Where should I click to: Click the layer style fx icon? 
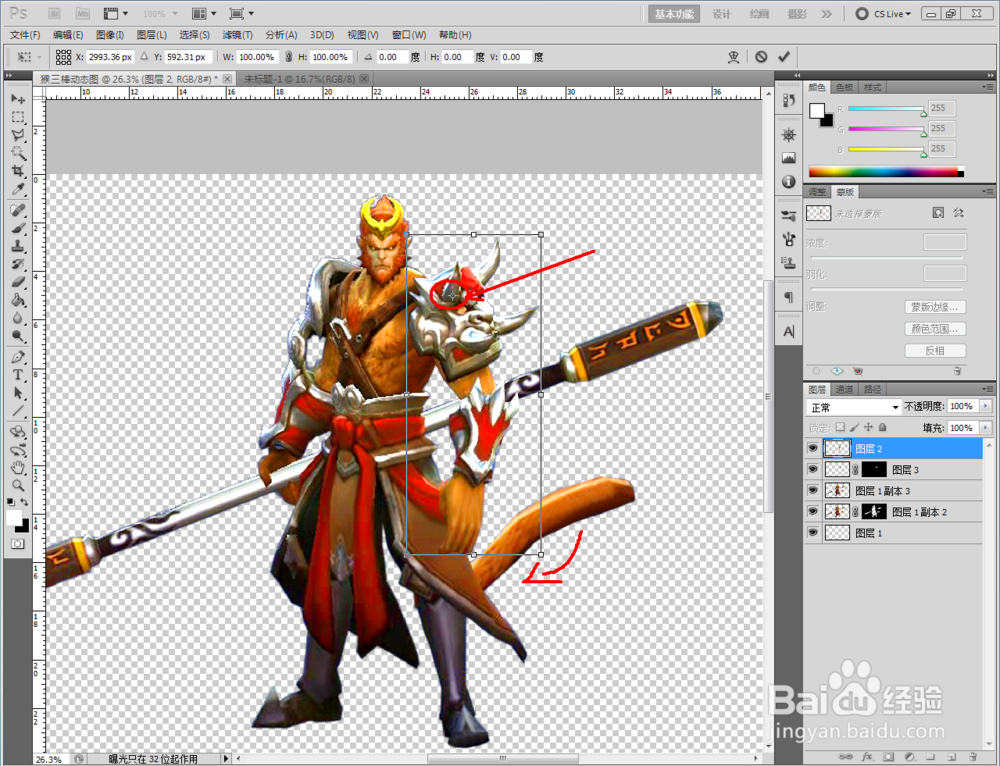pos(867,756)
